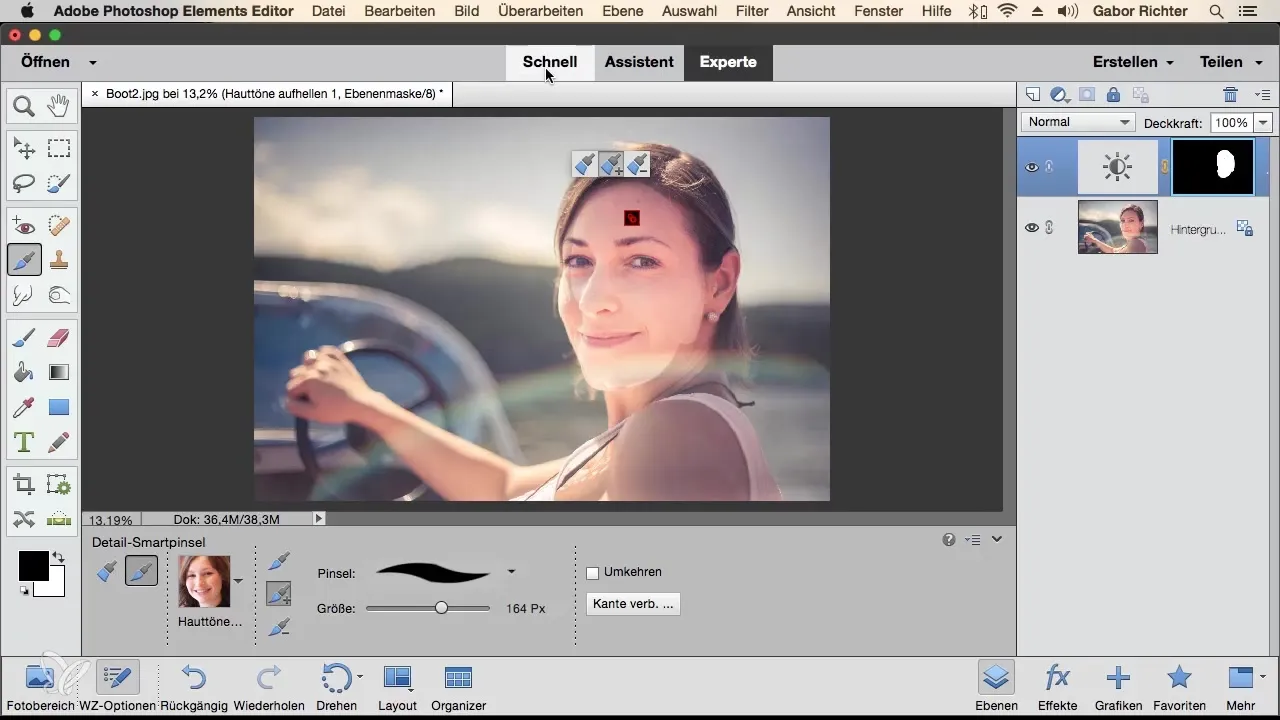Select the Hand tool
1280x720 pixels.
[59, 105]
